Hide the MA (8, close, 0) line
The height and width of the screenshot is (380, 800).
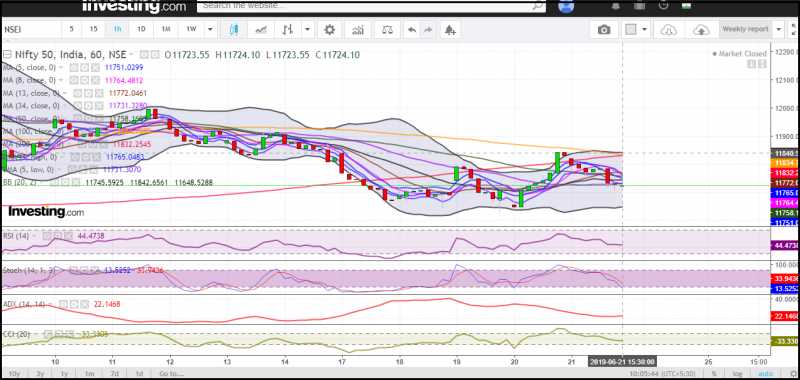pyautogui.click(x=73, y=80)
